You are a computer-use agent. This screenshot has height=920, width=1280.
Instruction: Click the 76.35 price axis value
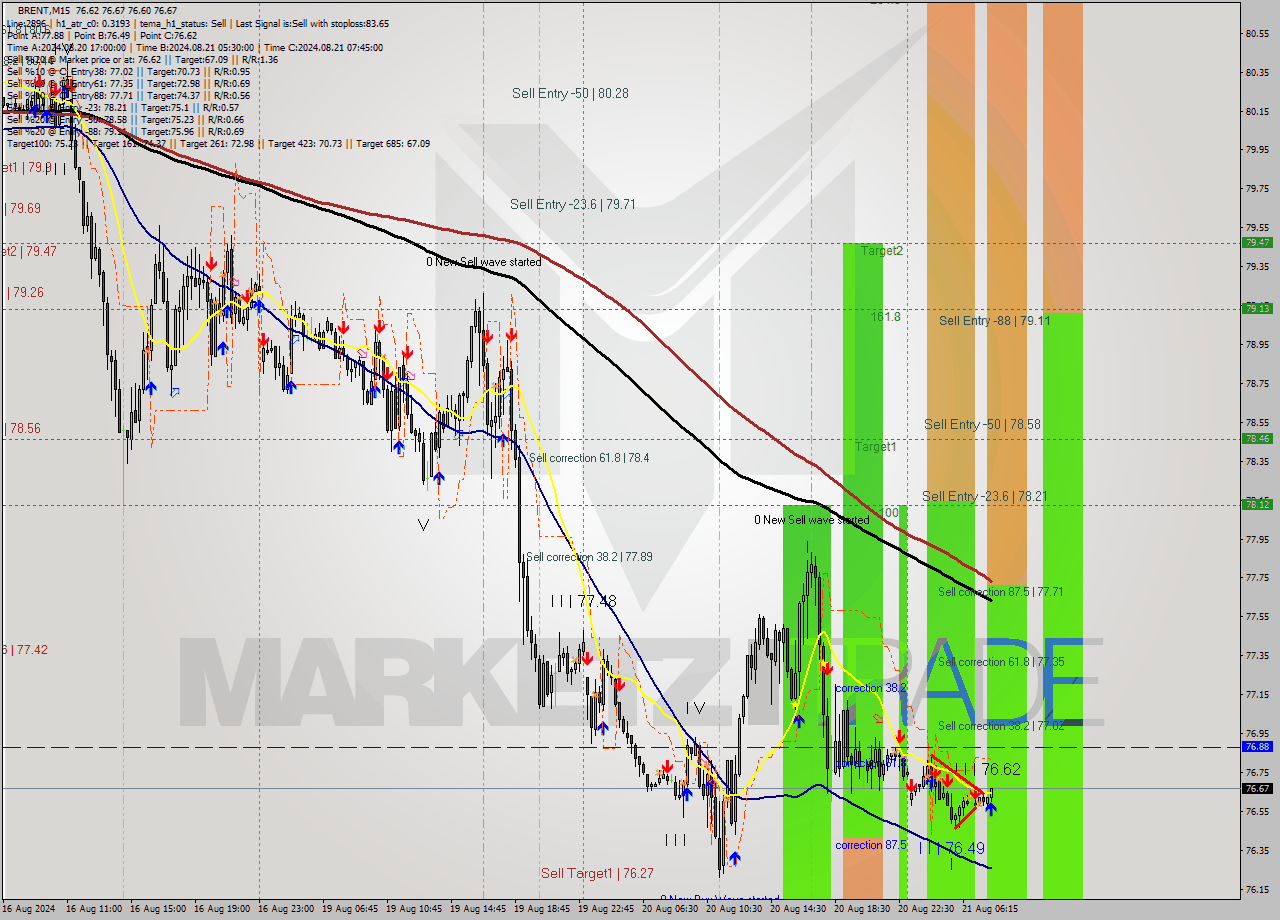(1257, 850)
